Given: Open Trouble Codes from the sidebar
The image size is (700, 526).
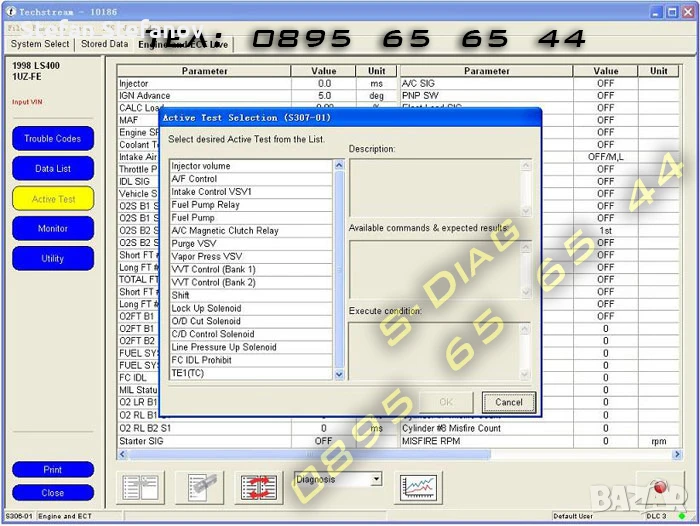Looking at the screenshot, I should point(53,138).
